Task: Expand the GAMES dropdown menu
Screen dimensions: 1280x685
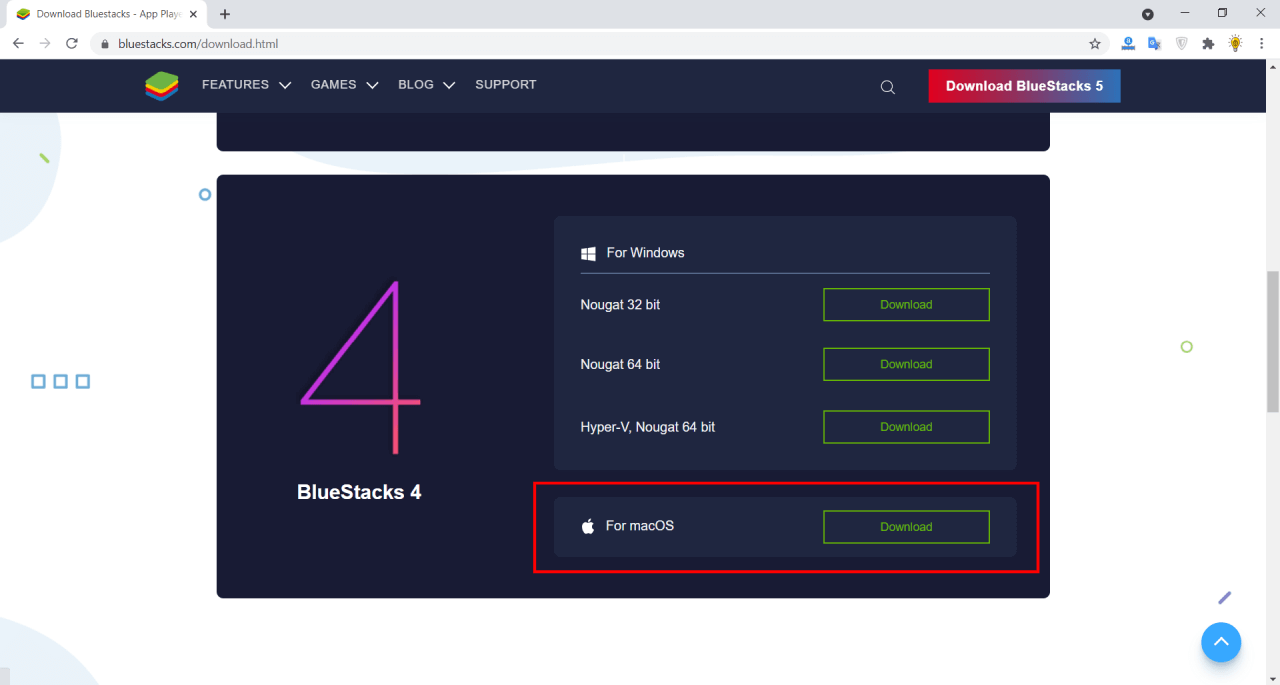Action: point(344,85)
